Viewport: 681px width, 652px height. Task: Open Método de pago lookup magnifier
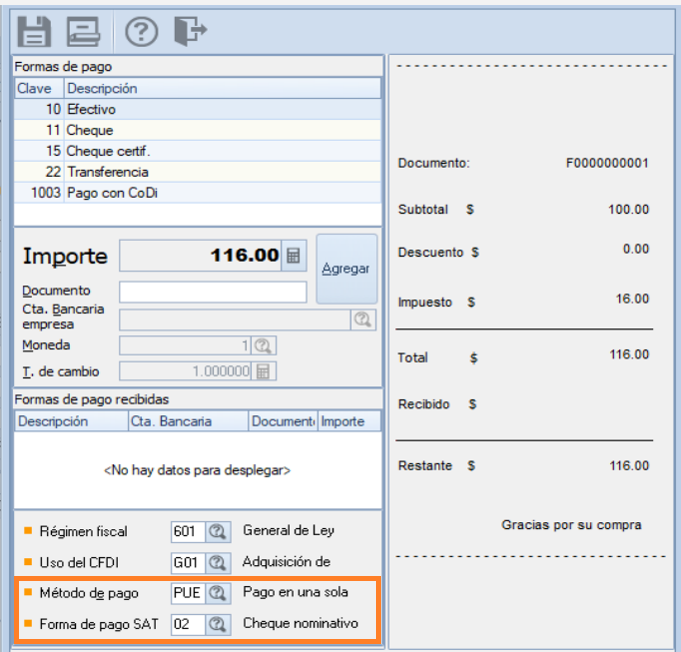[218, 593]
